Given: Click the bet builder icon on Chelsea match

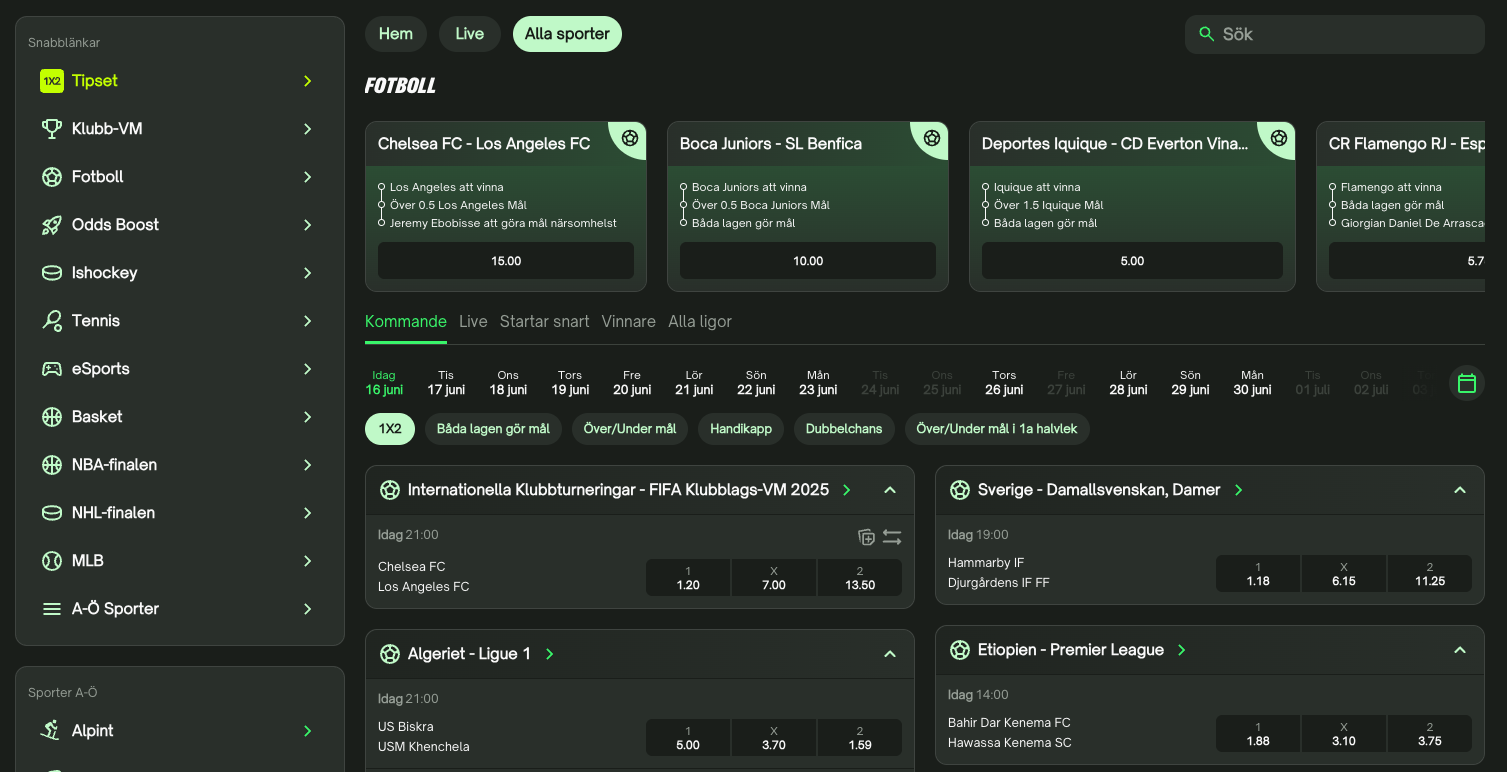Looking at the screenshot, I should point(866,537).
